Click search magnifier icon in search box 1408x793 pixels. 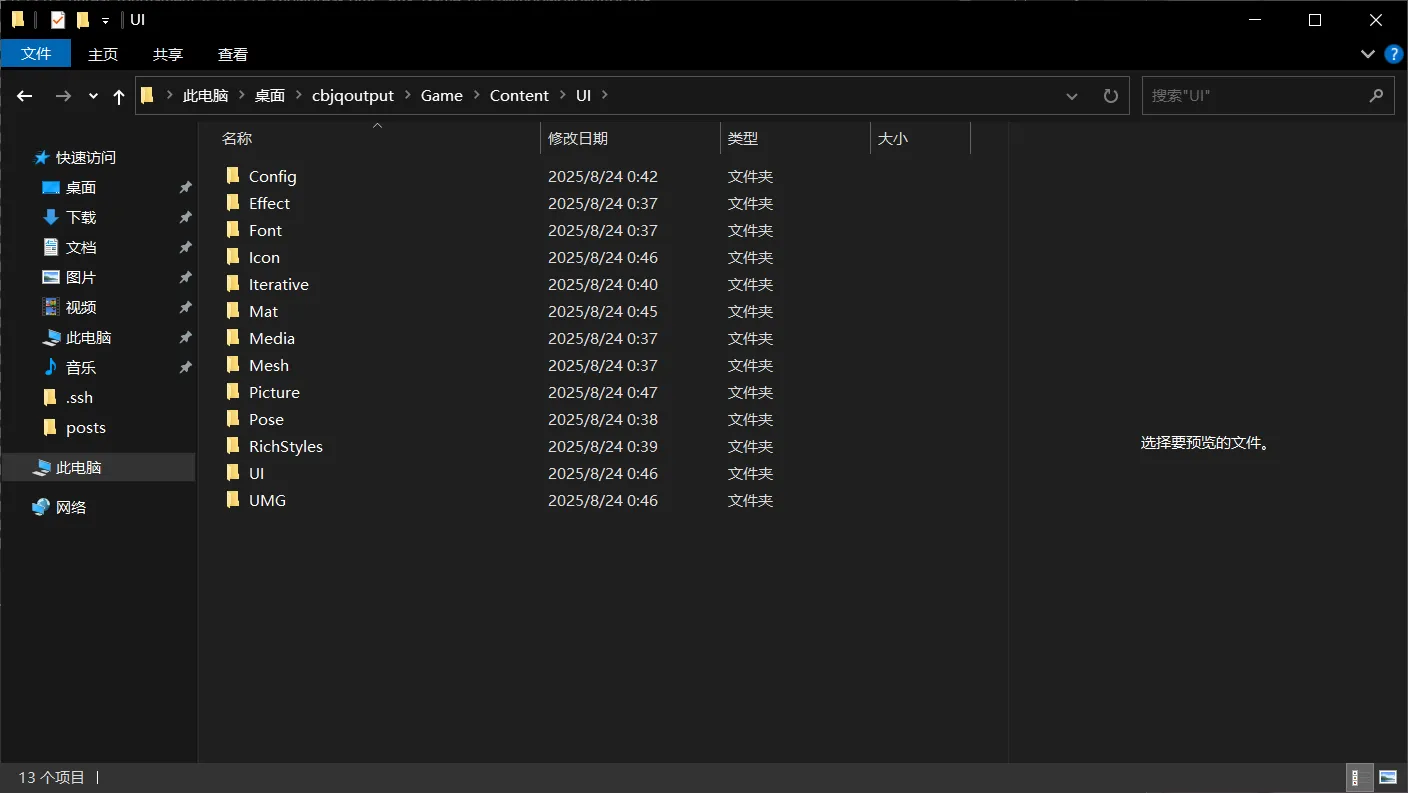click(x=1376, y=96)
